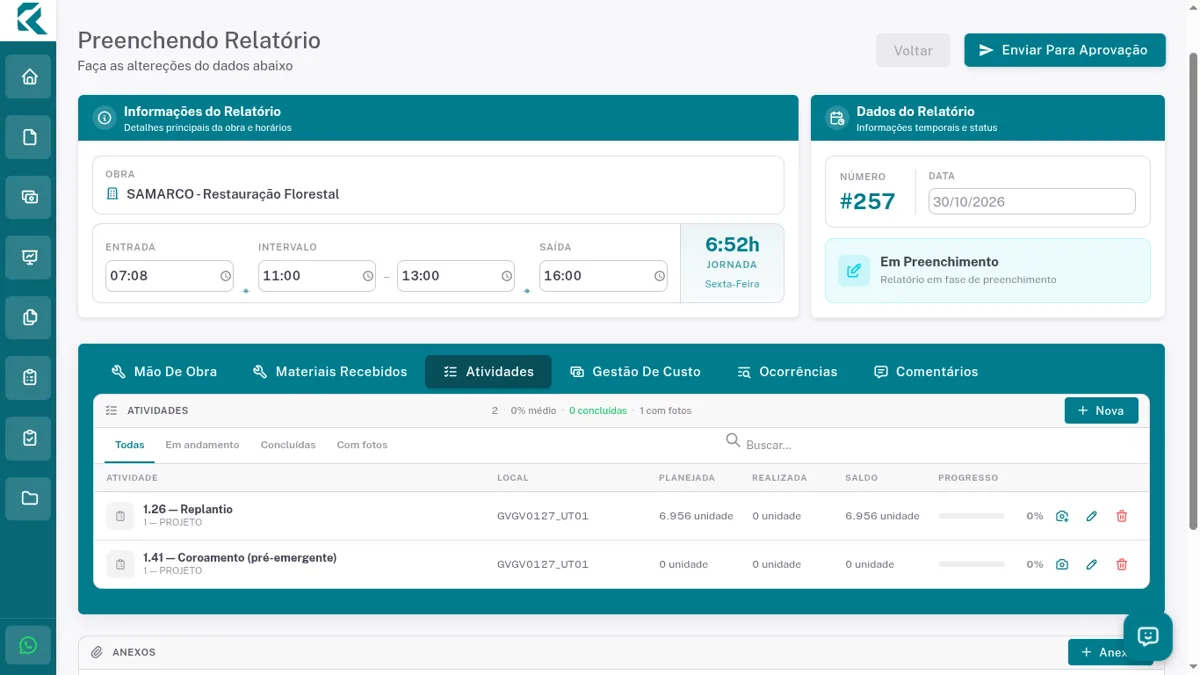Screen dimensions: 1200x675
Task: Open the chat support widget
Action: (x=1148, y=635)
